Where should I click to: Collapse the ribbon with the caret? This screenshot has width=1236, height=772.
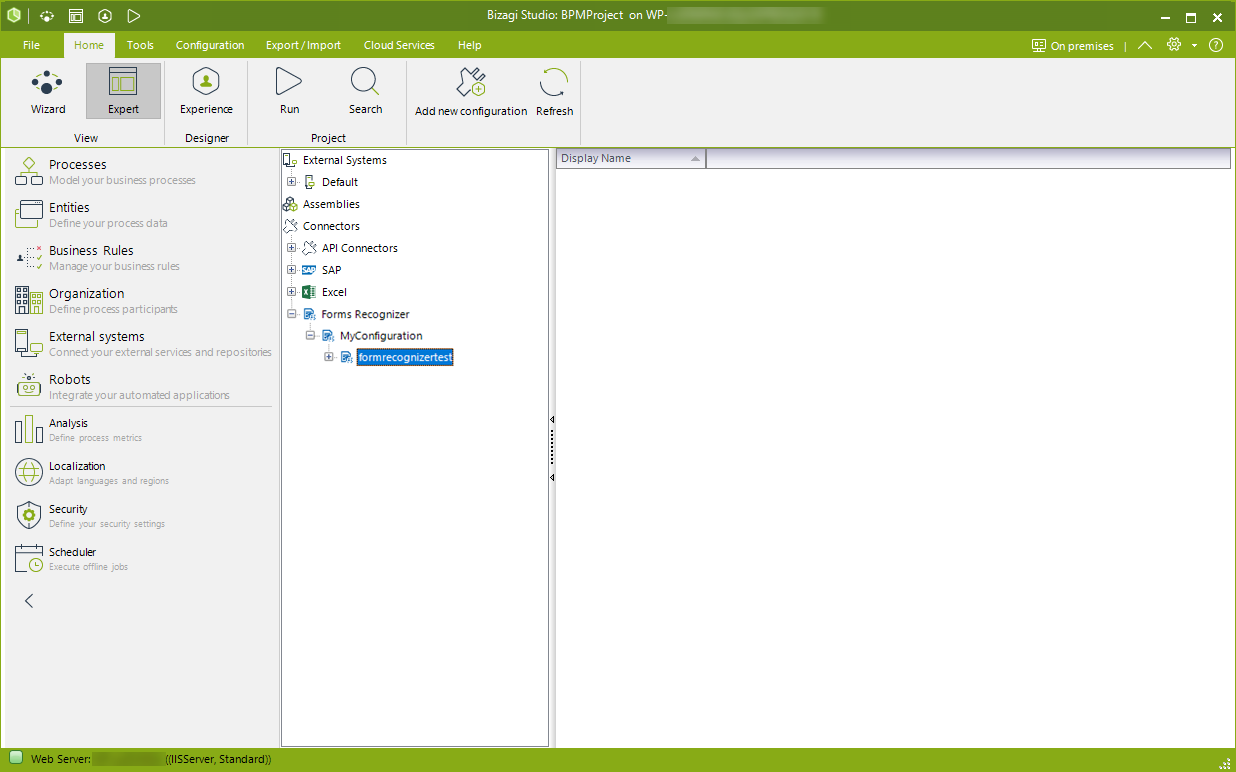click(1145, 45)
